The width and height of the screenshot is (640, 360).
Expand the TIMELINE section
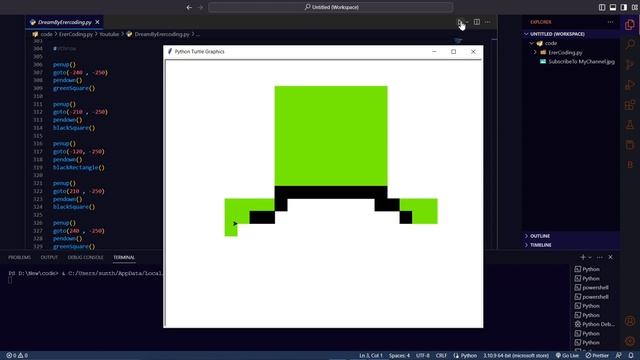point(571,245)
